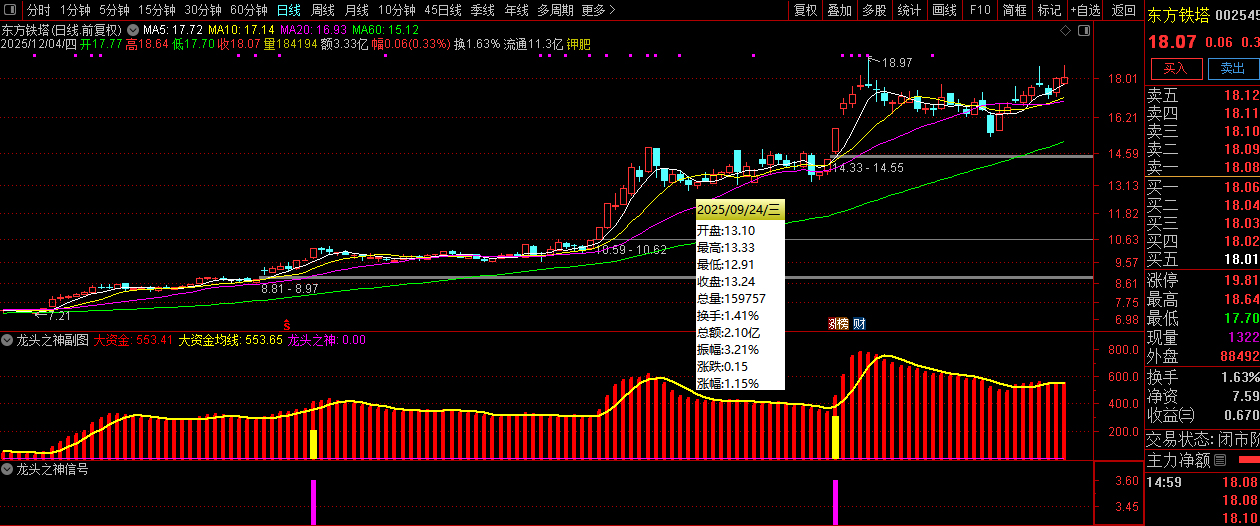The height and width of the screenshot is (526, 1260).
Task: Click the first magenta signal bar in 龙头之神信号
Action: [x=313, y=502]
